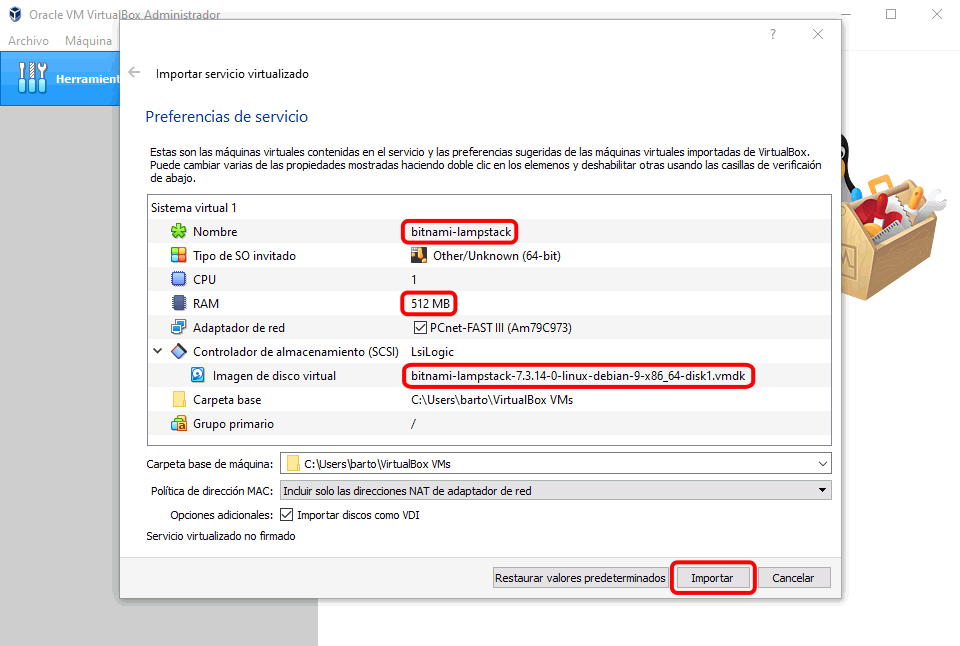Image resolution: width=960 pixels, height=646 pixels.
Task: Click the Adaptador de red icon
Action: 178,327
